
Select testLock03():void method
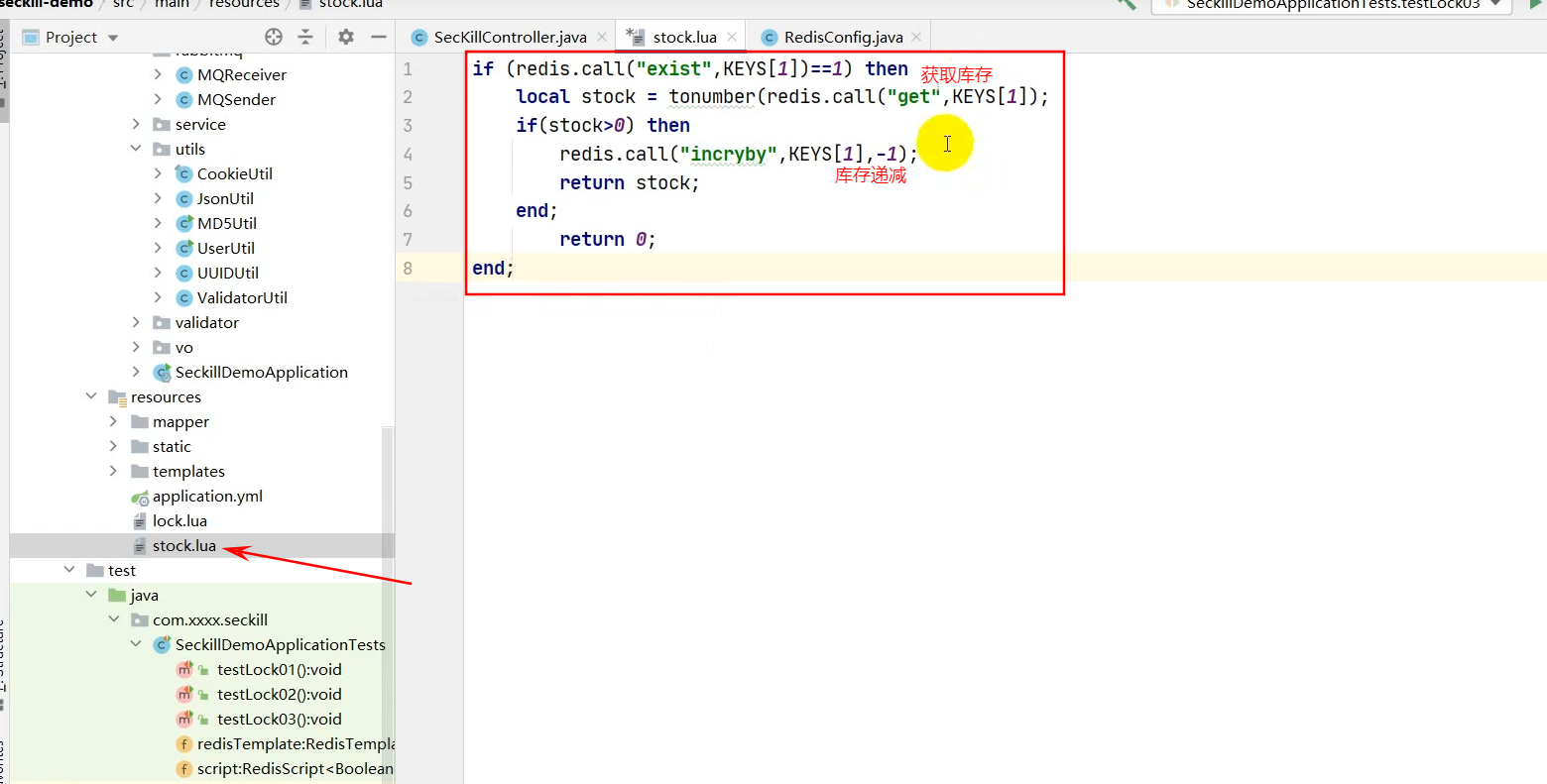[280, 719]
